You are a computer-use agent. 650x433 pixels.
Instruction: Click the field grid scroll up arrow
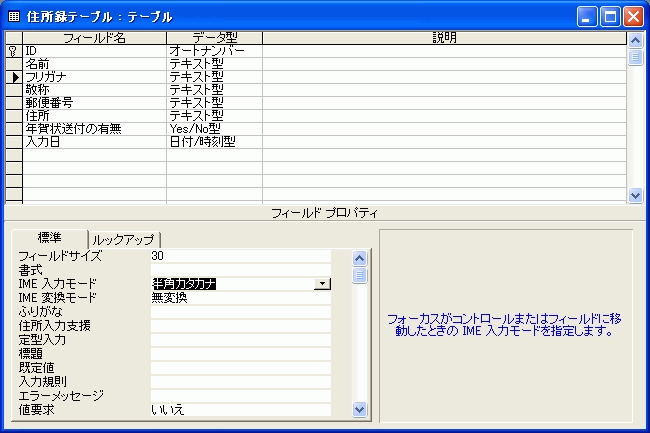[635, 40]
